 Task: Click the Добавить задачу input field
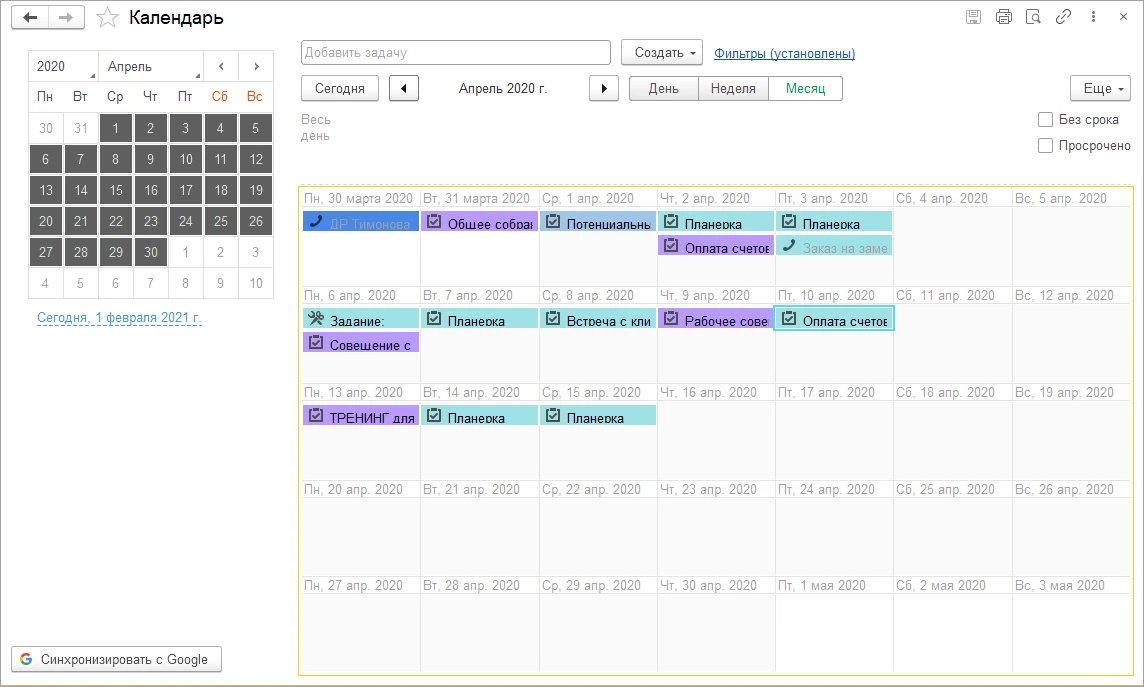point(455,53)
